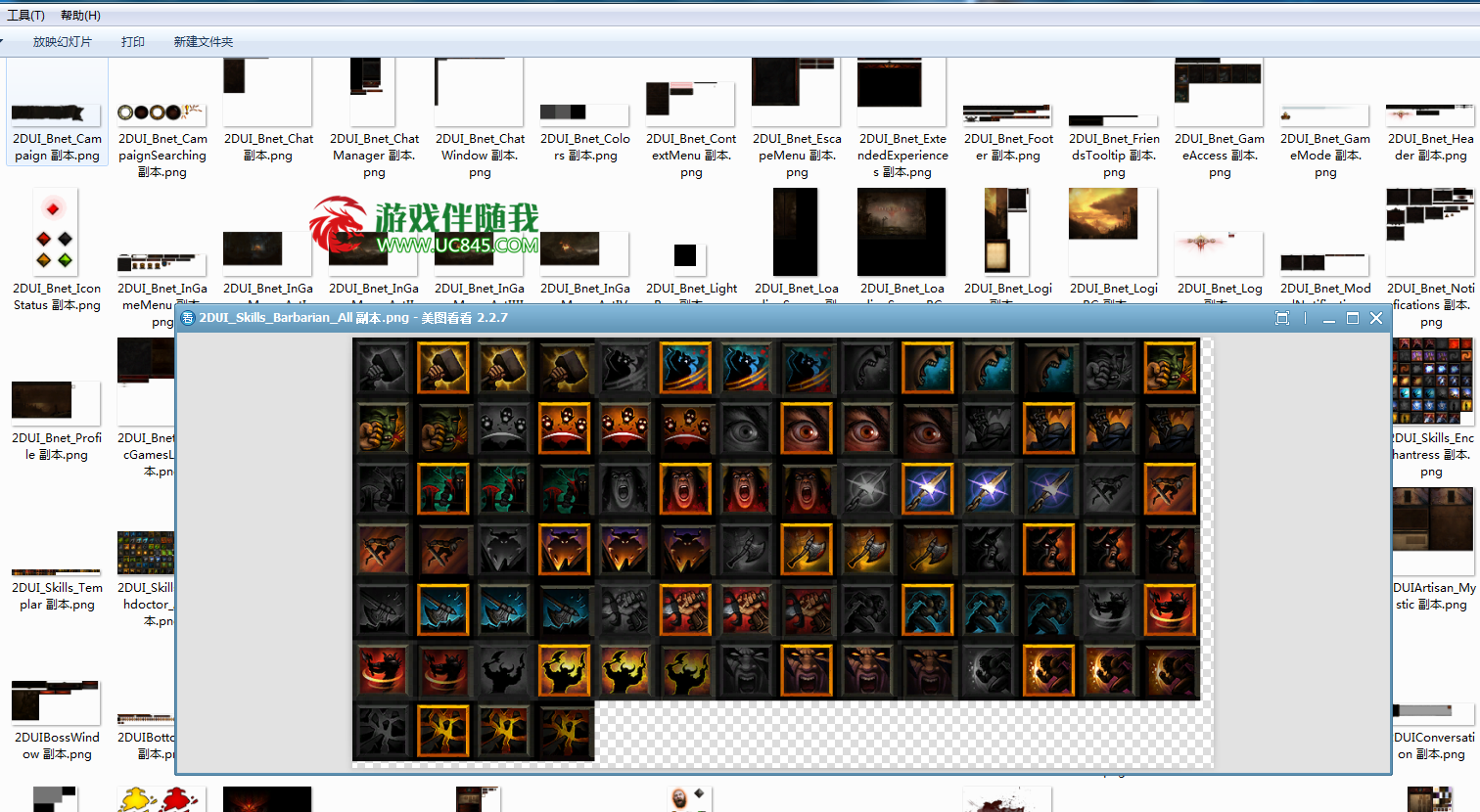Toggle fullscreen in the 美图看看 viewer window
The image size is (1480, 812).
pyautogui.click(x=1282, y=318)
